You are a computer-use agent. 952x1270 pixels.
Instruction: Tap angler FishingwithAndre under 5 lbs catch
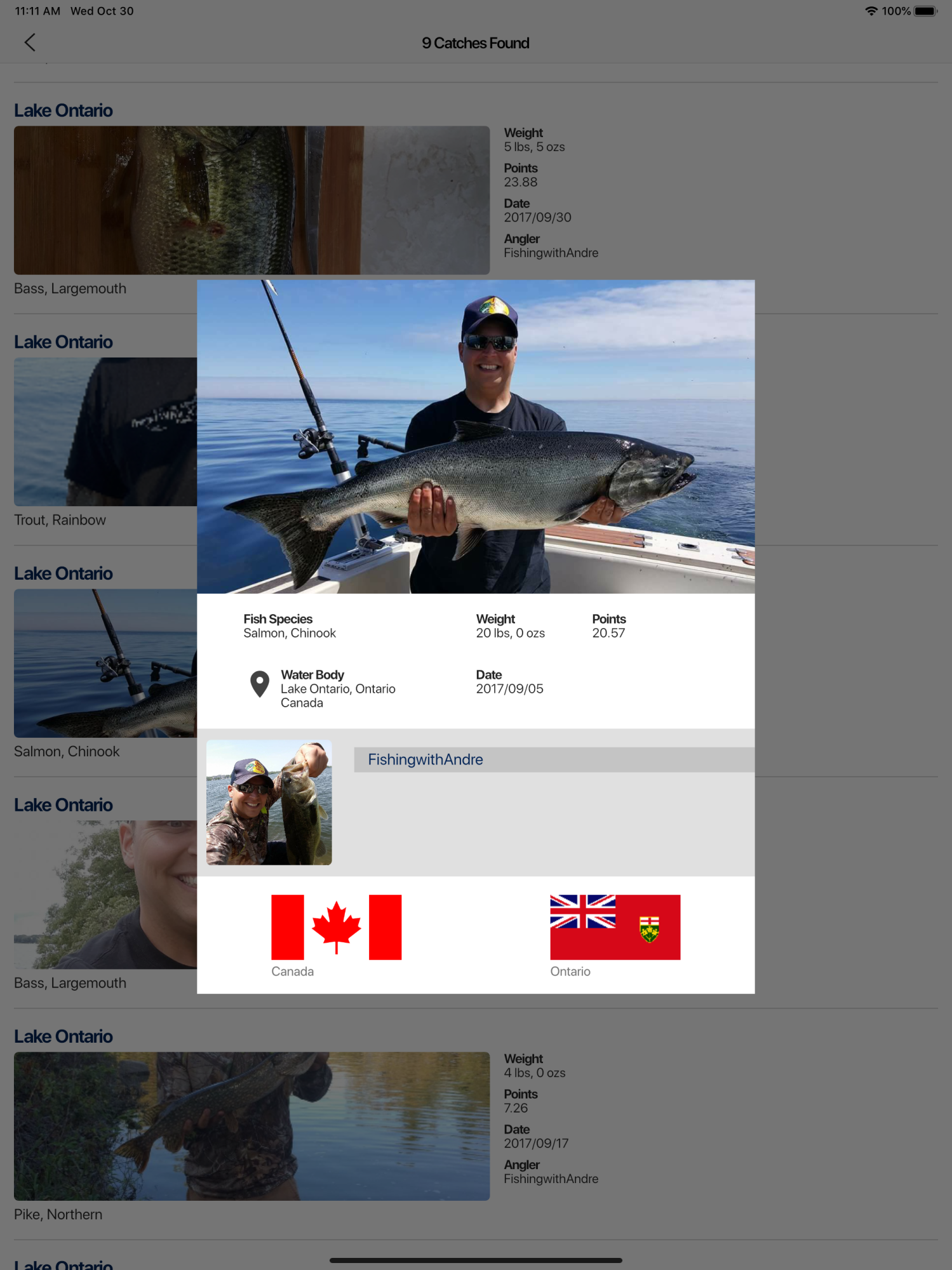(551, 253)
